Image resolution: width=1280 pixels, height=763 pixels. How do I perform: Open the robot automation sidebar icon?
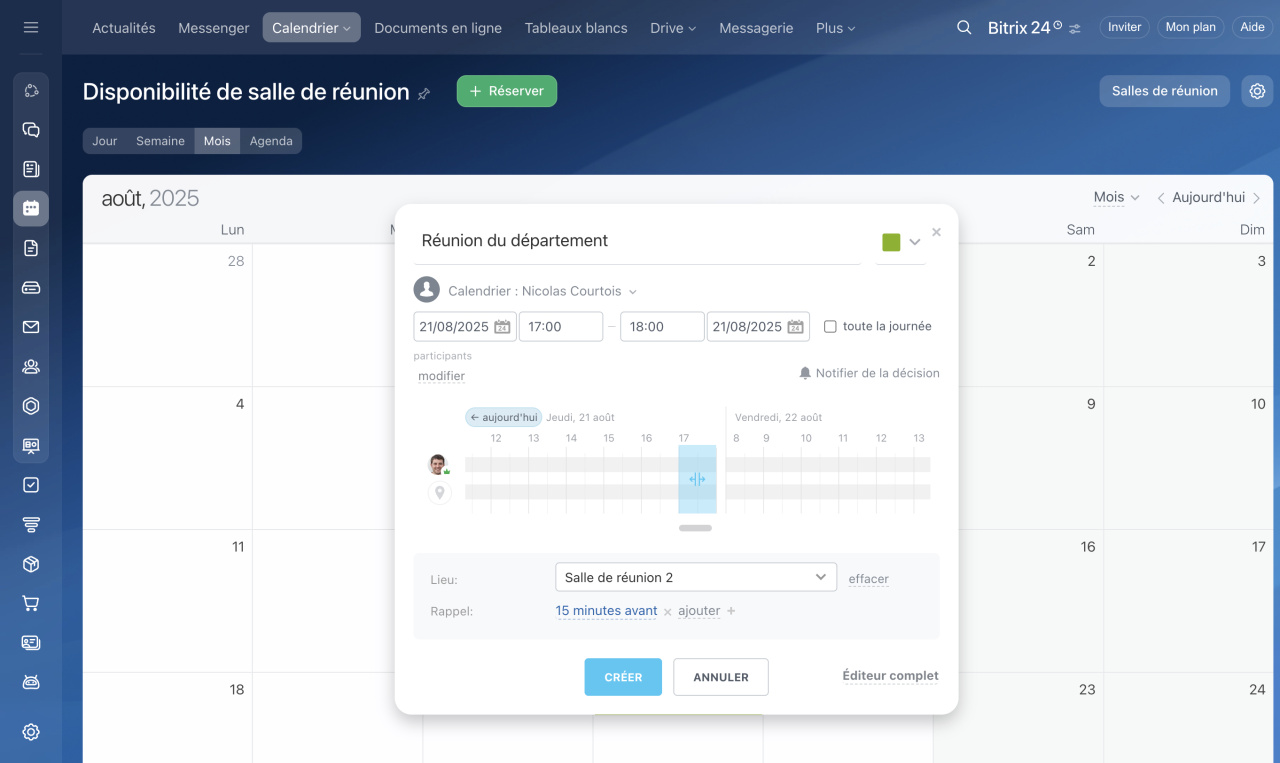point(31,682)
